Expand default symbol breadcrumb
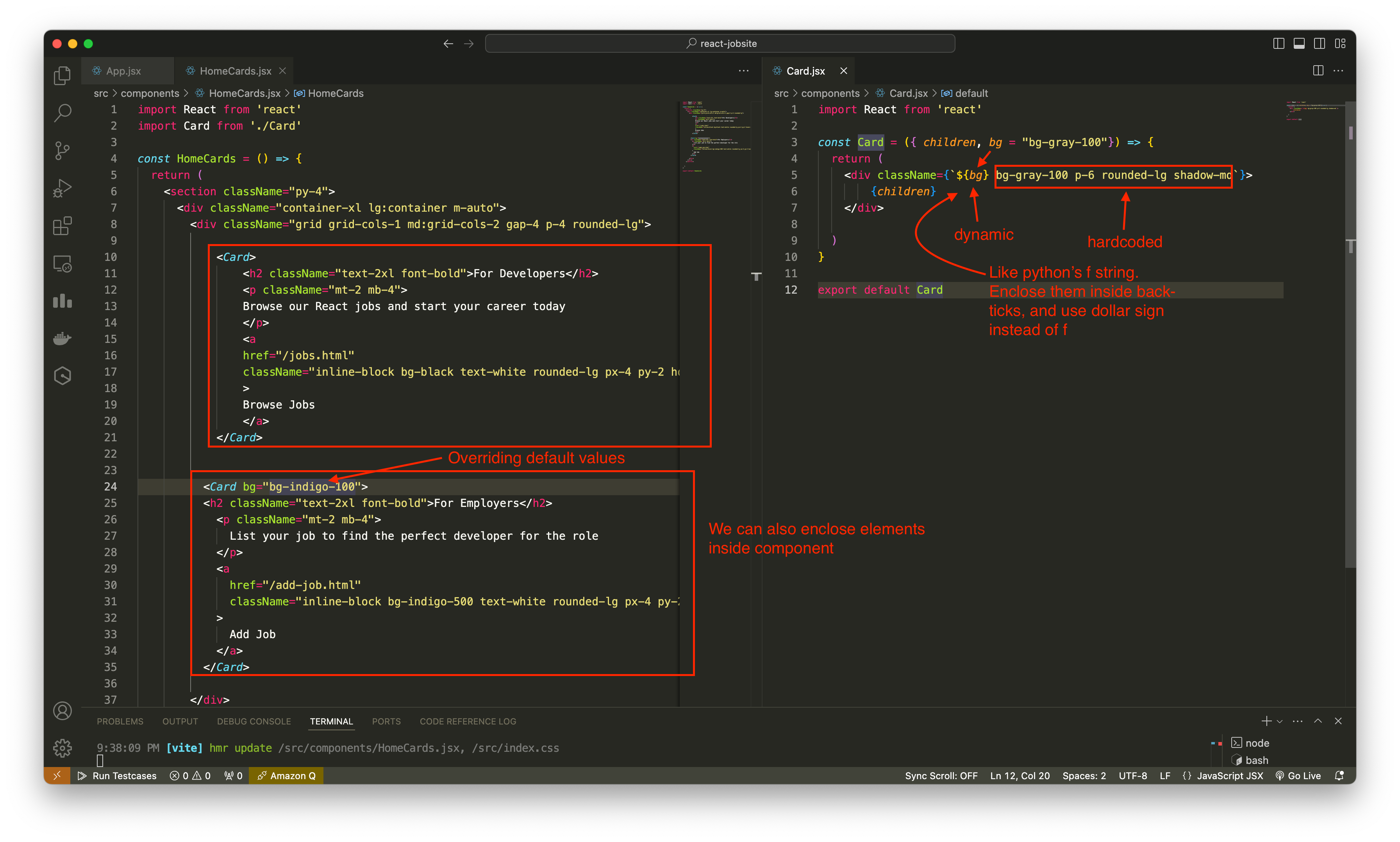 965,93
